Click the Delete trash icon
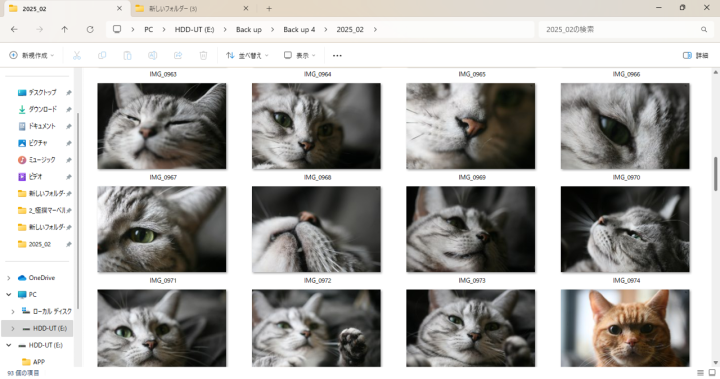 coord(203,56)
